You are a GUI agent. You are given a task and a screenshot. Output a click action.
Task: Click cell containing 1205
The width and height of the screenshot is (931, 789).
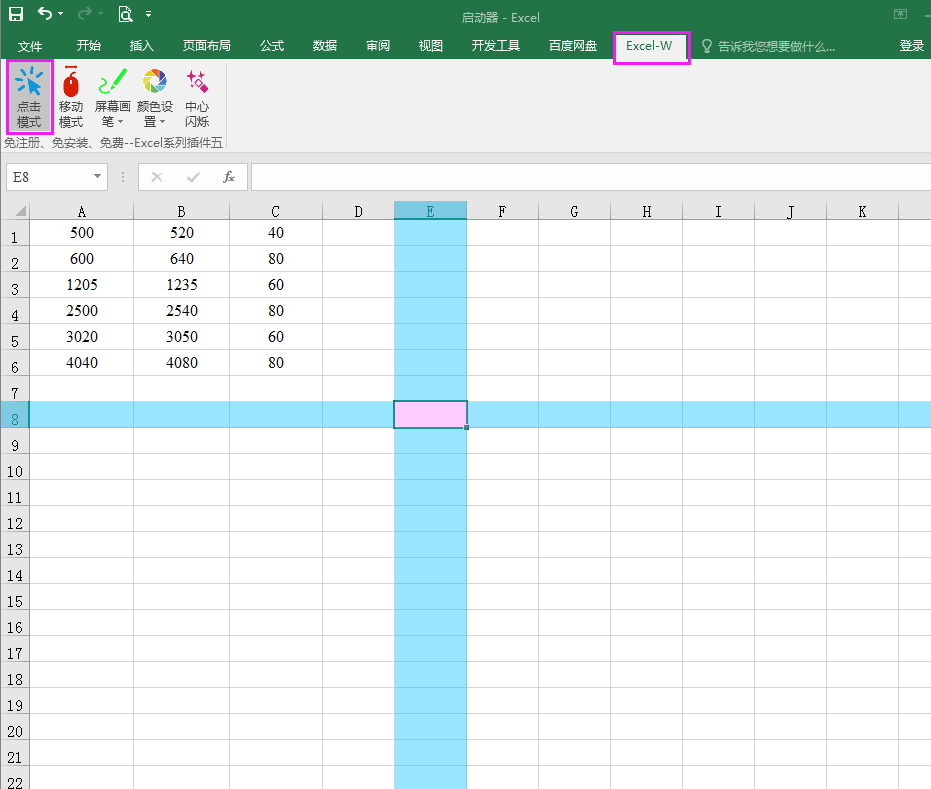pos(81,285)
